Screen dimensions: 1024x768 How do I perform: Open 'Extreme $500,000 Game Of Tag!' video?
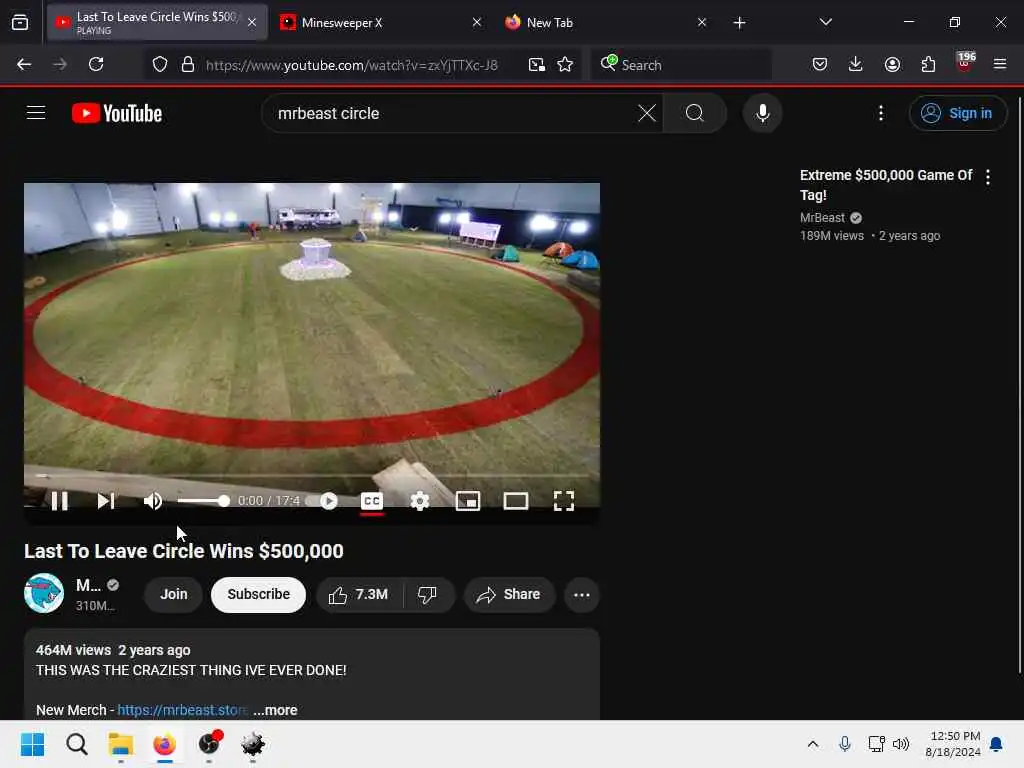[886, 185]
